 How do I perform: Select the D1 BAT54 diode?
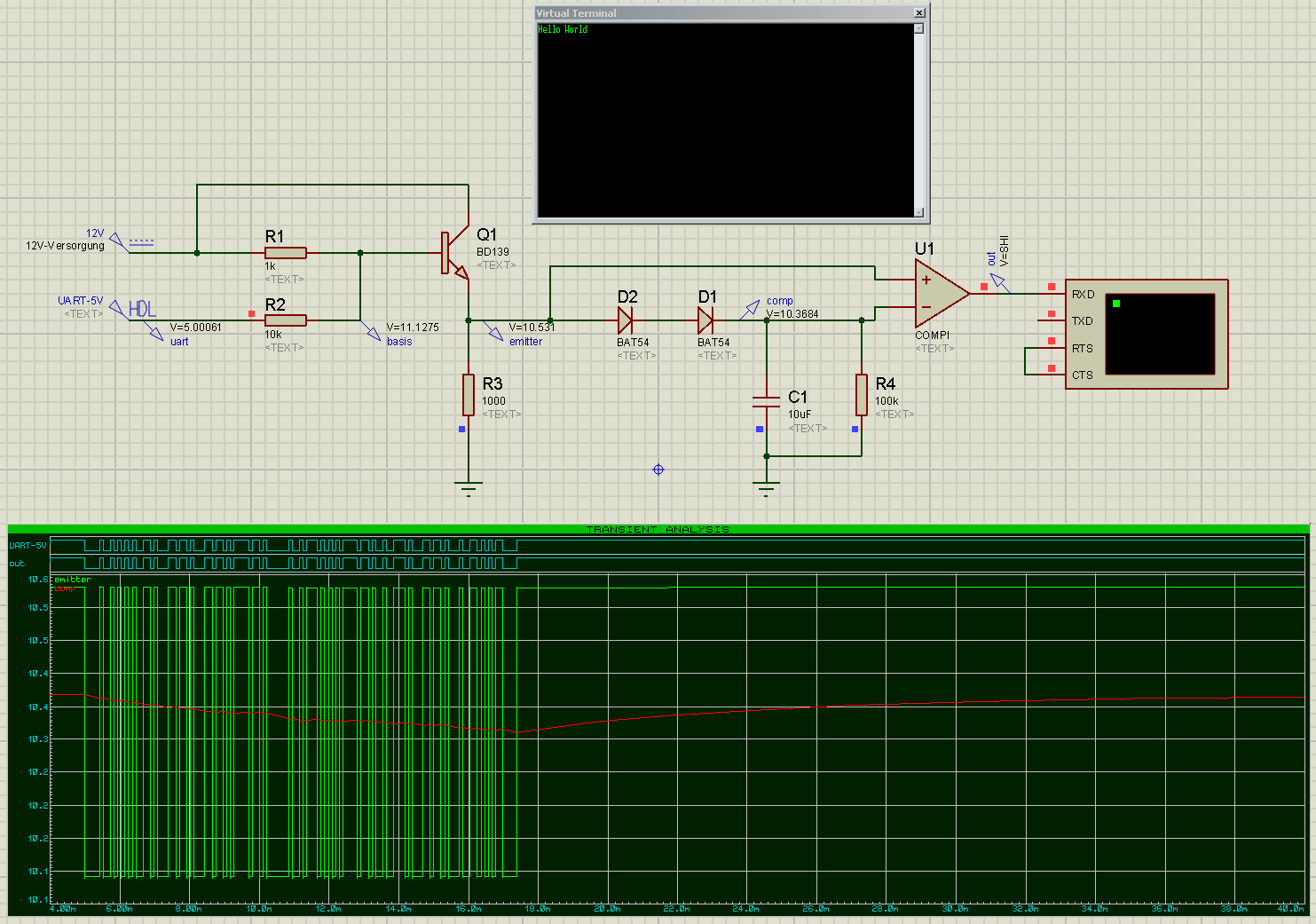click(x=705, y=320)
